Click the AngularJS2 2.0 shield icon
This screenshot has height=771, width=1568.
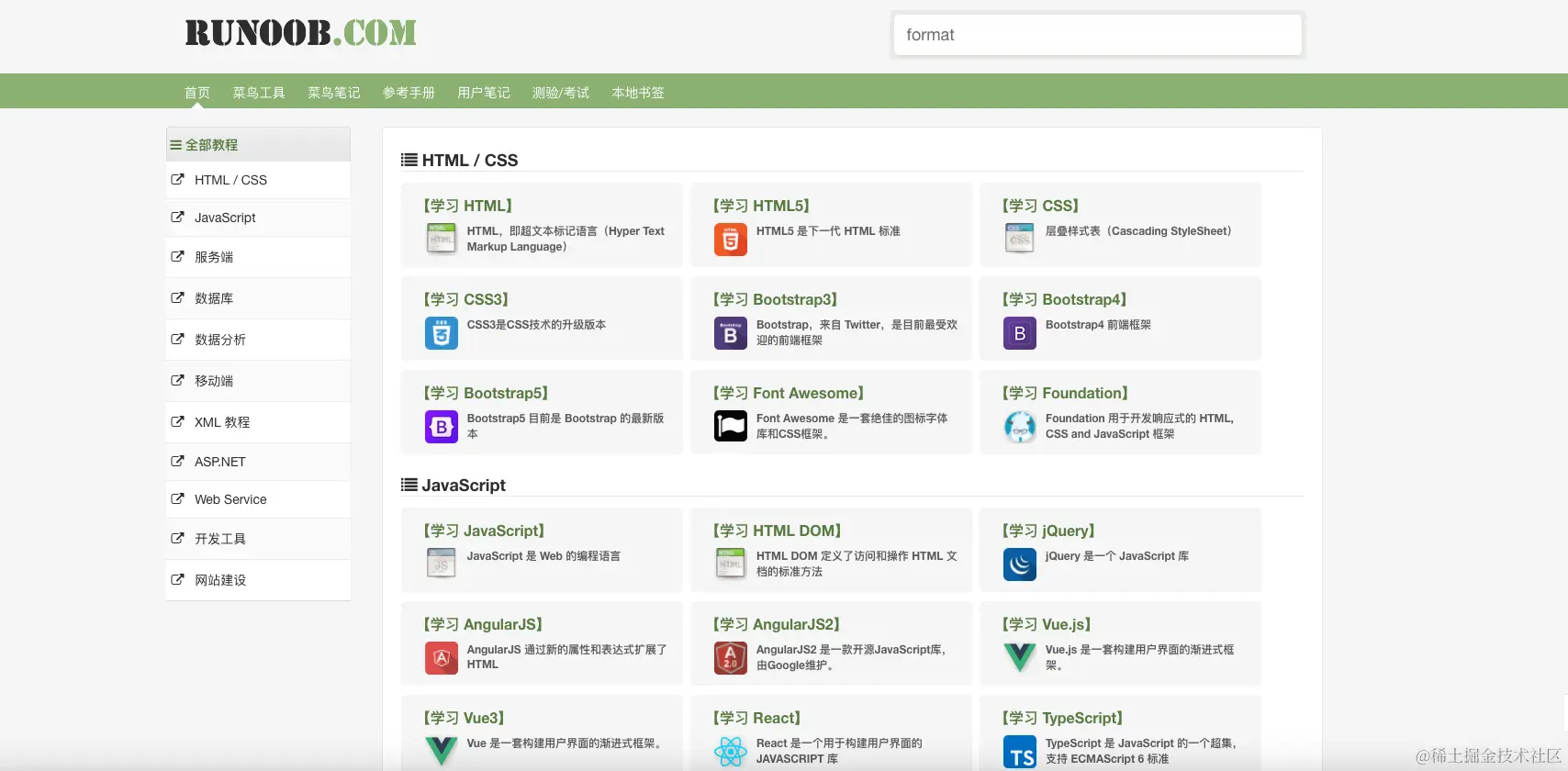pos(731,658)
